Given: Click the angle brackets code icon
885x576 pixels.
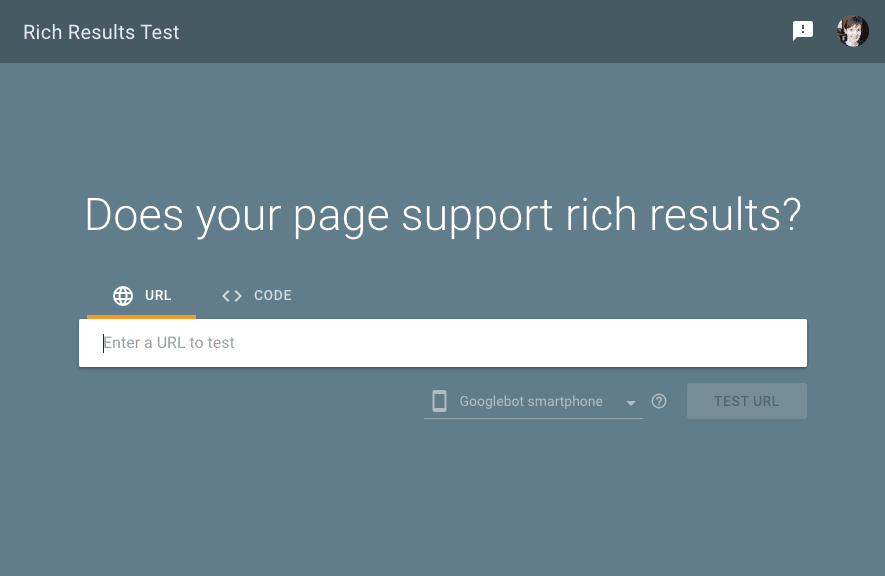Looking at the screenshot, I should 232,295.
